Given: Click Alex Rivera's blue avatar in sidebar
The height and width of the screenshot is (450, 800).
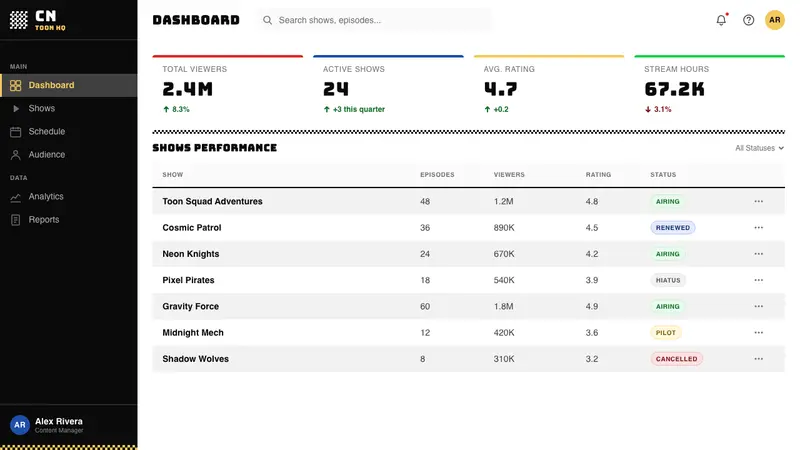Looking at the screenshot, I should [x=20, y=424].
